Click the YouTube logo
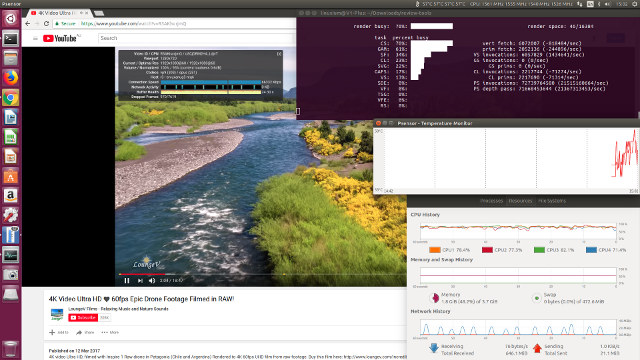The width and height of the screenshot is (640, 360). 60,38
